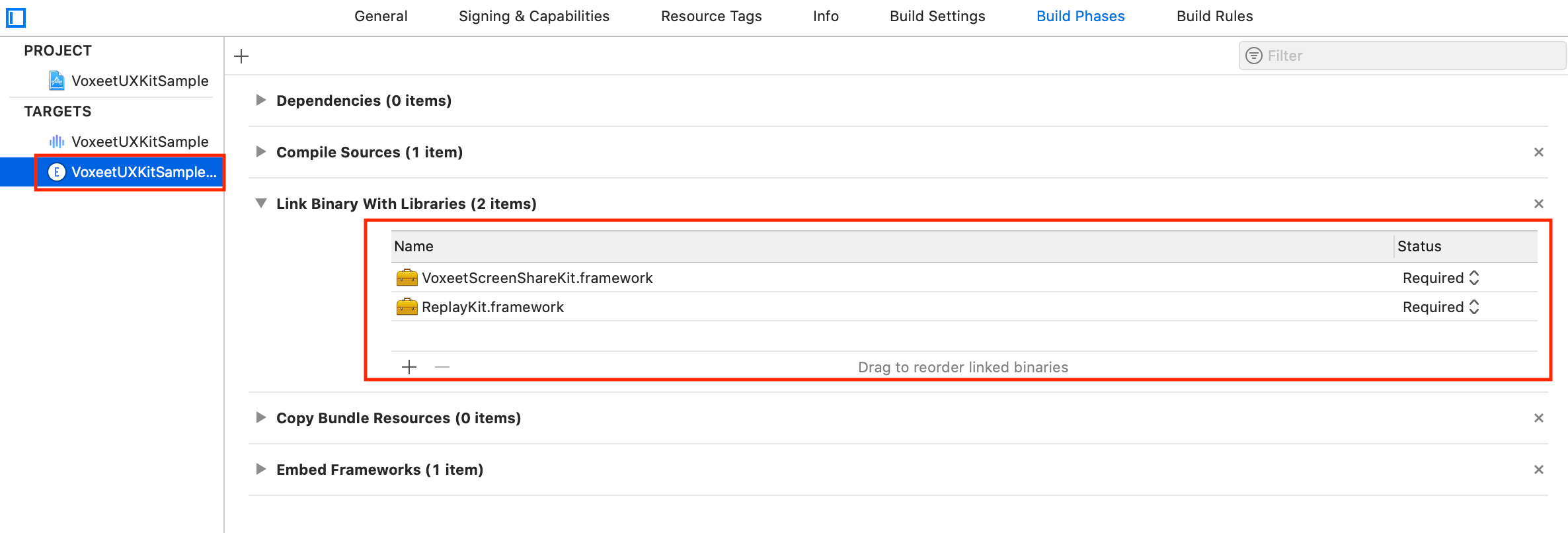
Task: Open the Resource Tags tab
Action: click(x=711, y=17)
